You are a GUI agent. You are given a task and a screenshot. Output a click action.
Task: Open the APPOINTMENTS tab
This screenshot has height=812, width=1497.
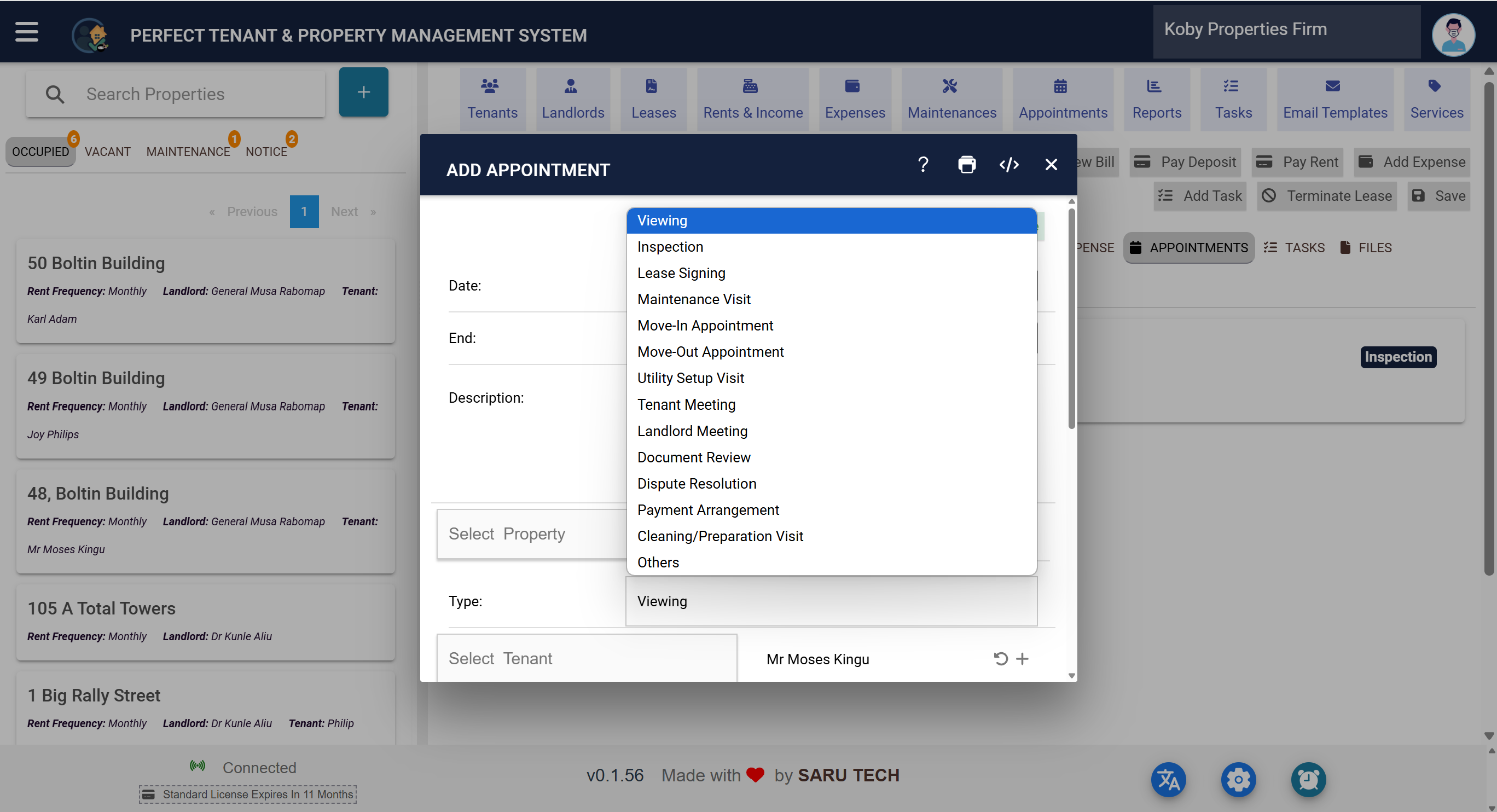[1188, 248]
